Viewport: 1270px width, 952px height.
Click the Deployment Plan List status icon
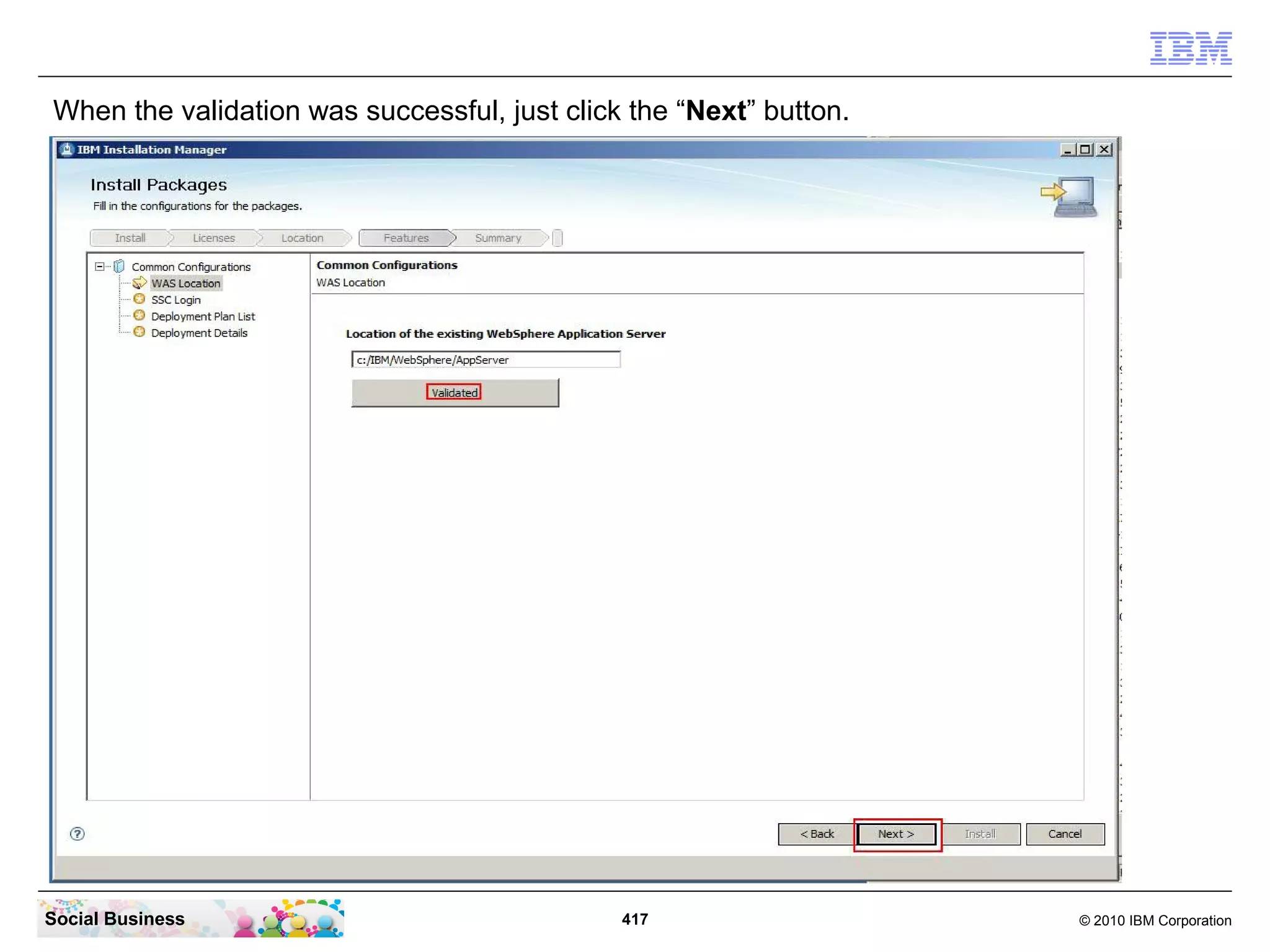click(x=140, y=315)
